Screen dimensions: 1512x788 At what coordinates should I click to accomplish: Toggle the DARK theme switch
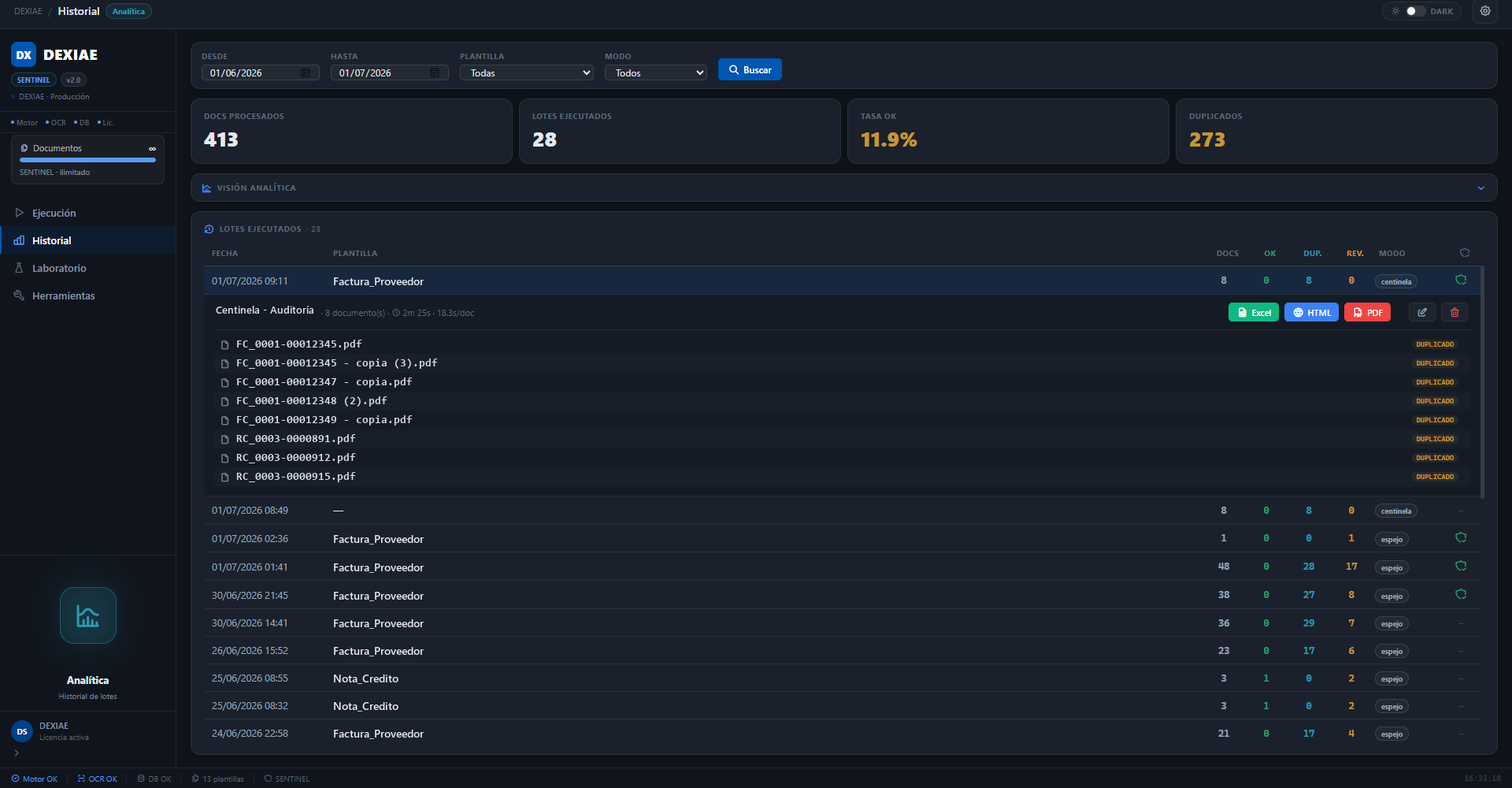pos(1415,11)
